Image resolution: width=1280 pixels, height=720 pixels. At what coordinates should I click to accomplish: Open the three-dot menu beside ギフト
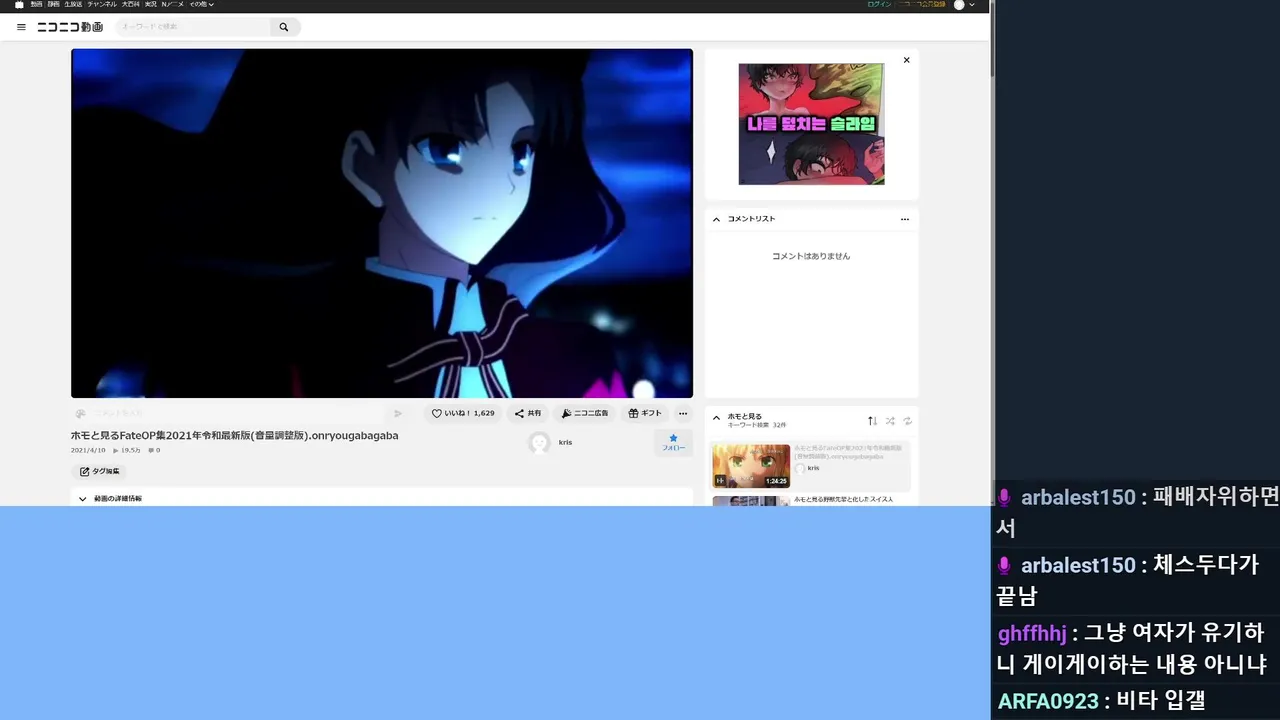pyautogui.click(x=683, y=413)
